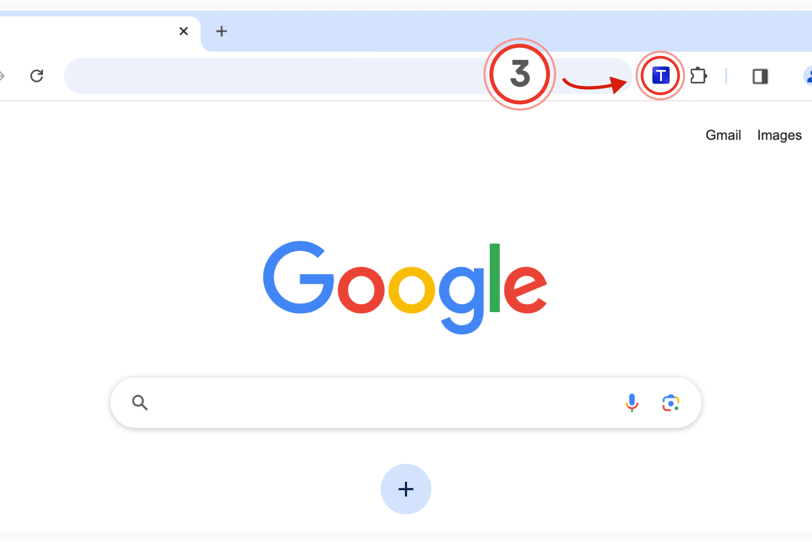Click the Google logo
812x542 pixels.
(405, 287)
